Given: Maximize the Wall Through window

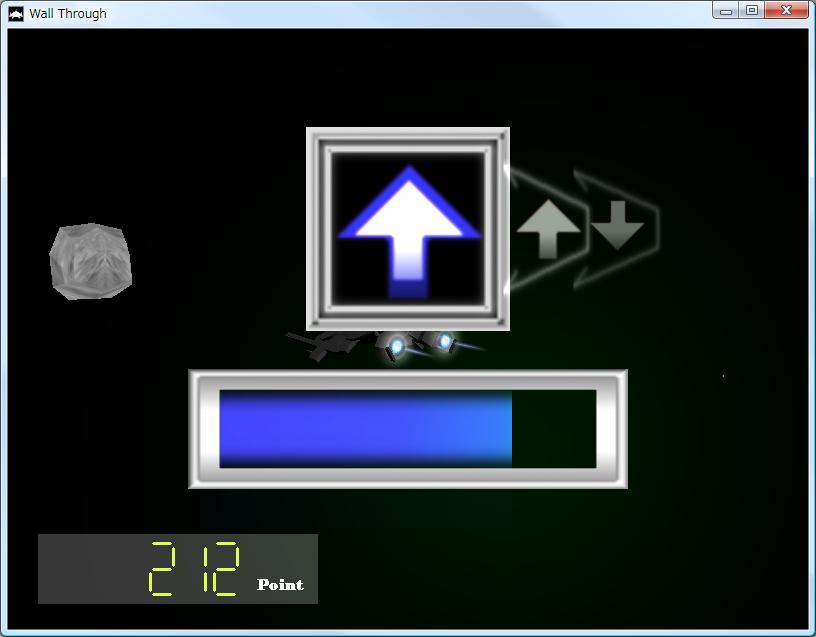Looking at the screenshot, I should coord(752,10).
